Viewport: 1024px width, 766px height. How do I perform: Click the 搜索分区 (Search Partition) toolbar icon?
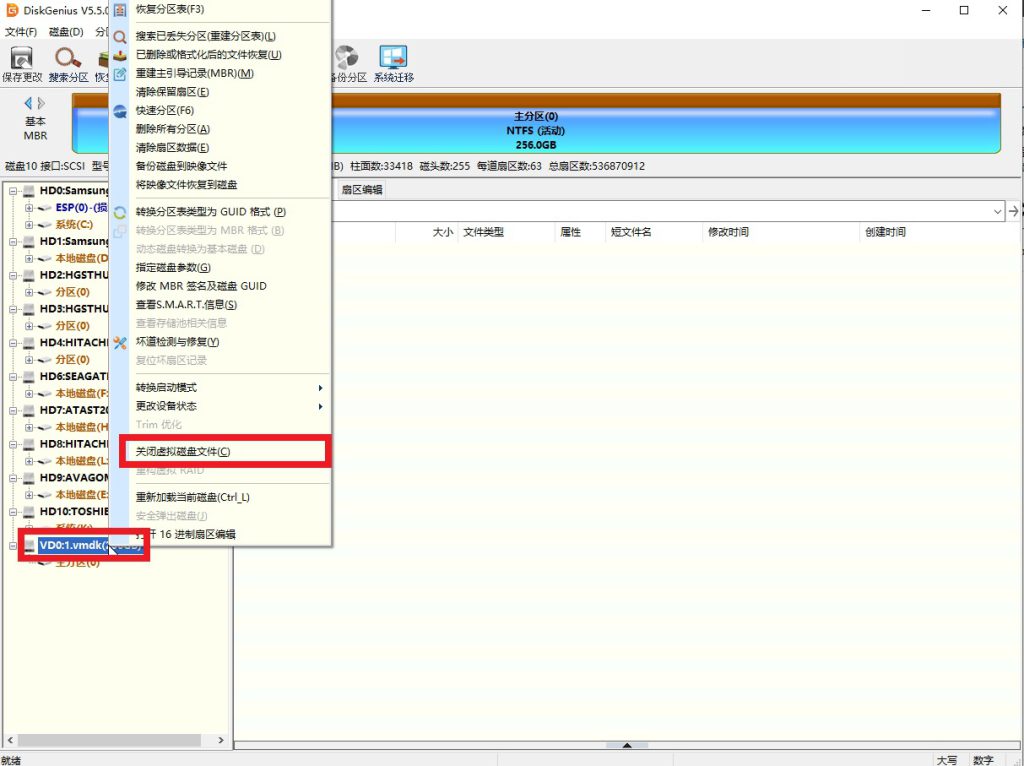tap(68, 60)
